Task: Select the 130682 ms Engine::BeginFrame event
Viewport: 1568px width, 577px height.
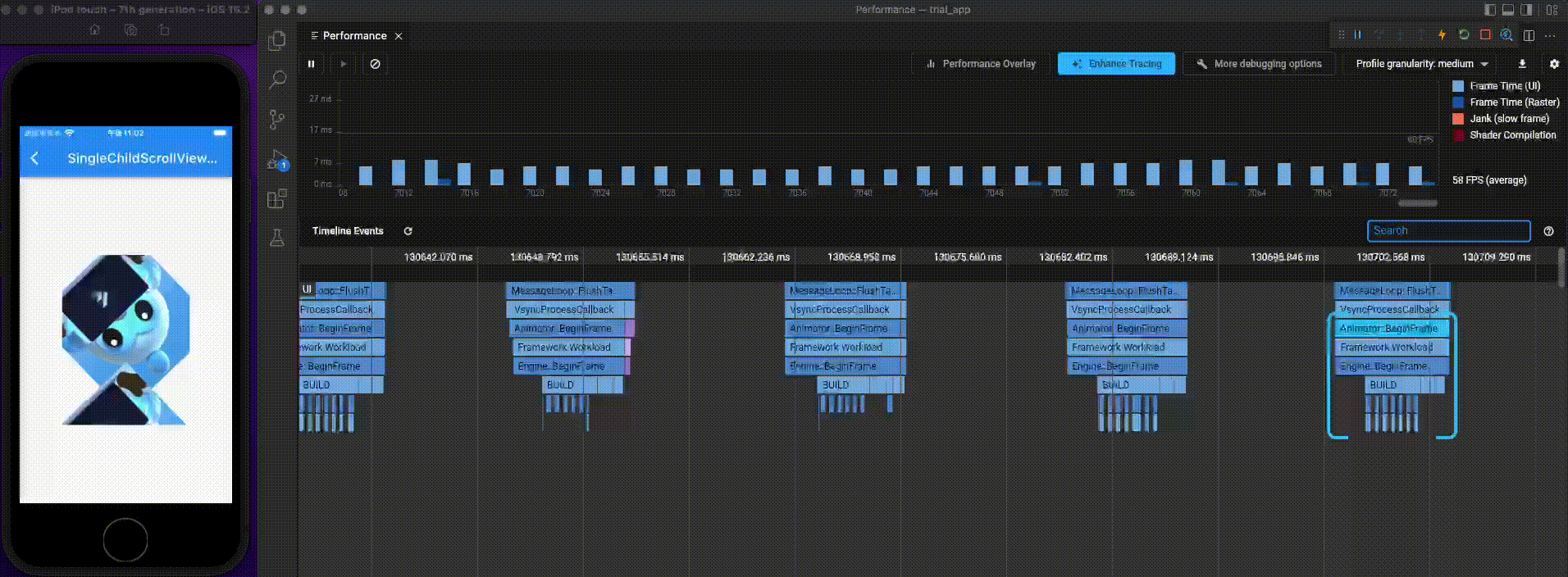Action: tap(1126, 366)
